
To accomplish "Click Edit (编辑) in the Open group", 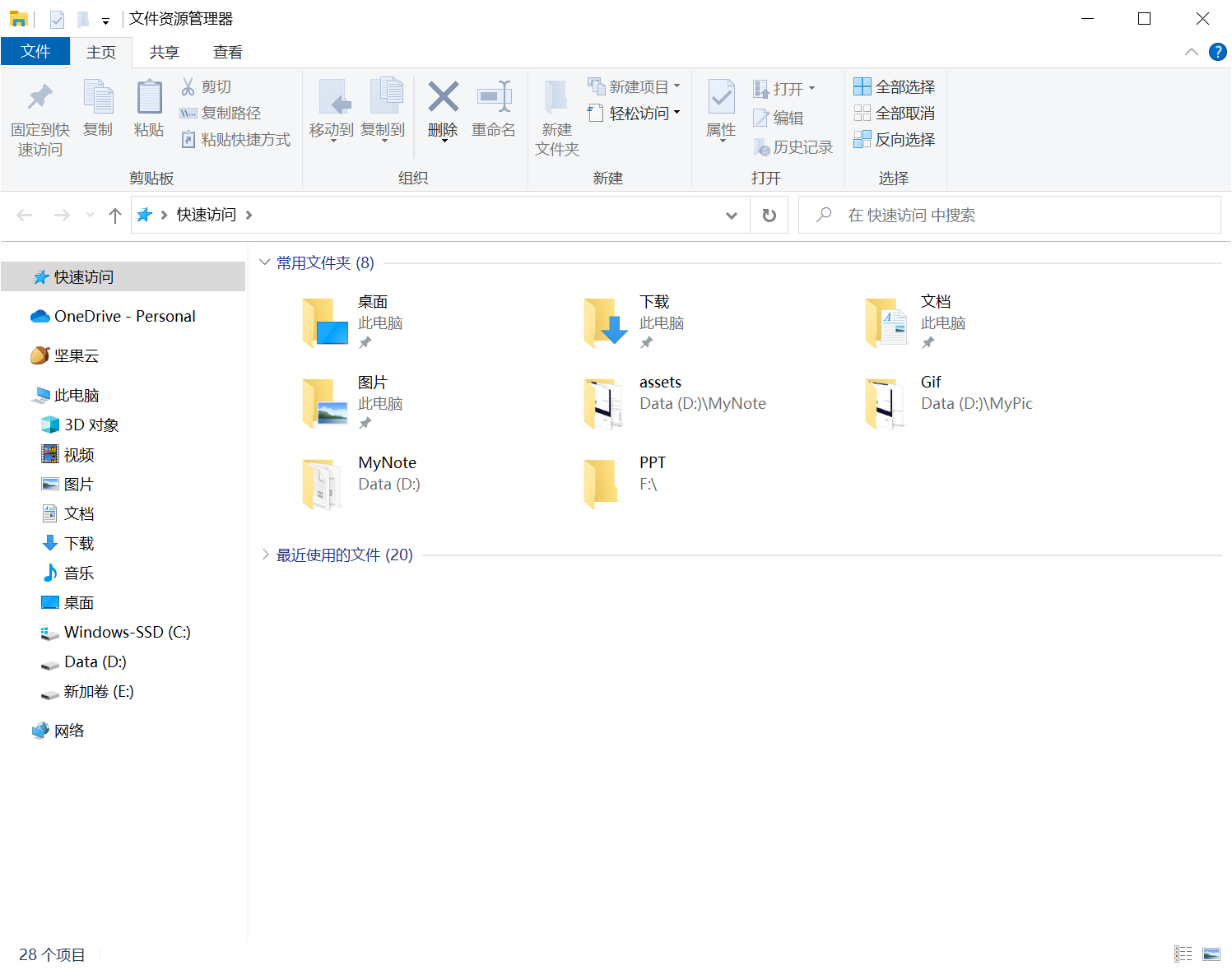I will tap(779, 118).
